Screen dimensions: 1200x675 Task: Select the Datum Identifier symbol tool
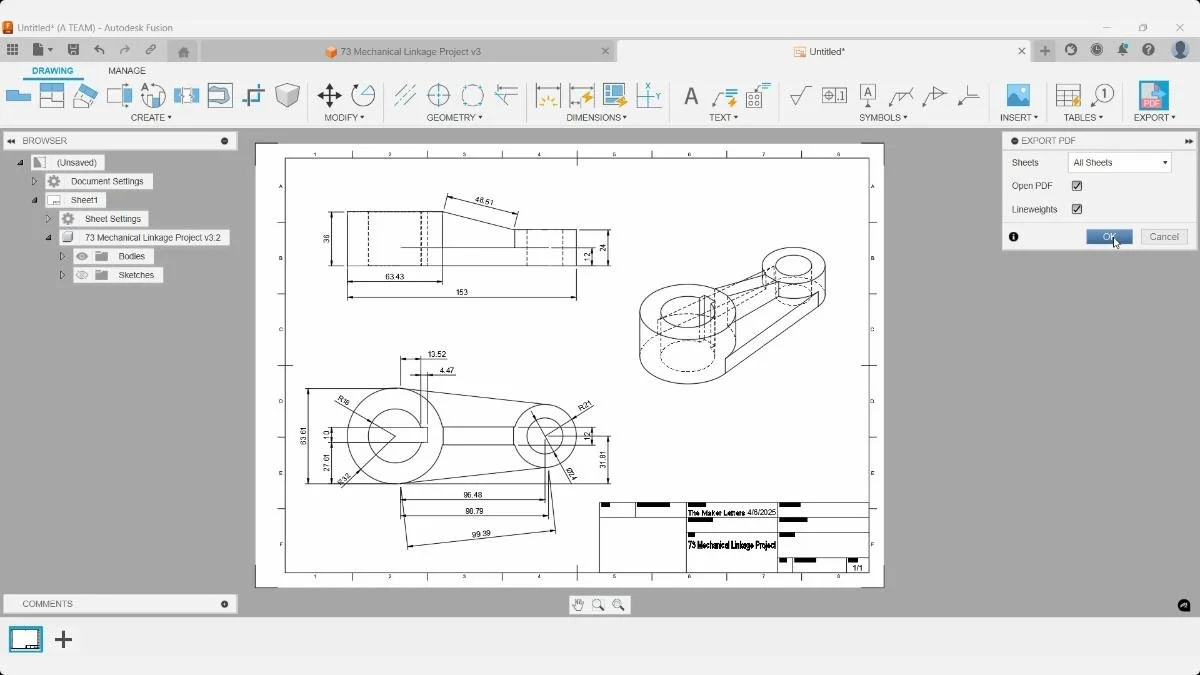click(868, 96)
